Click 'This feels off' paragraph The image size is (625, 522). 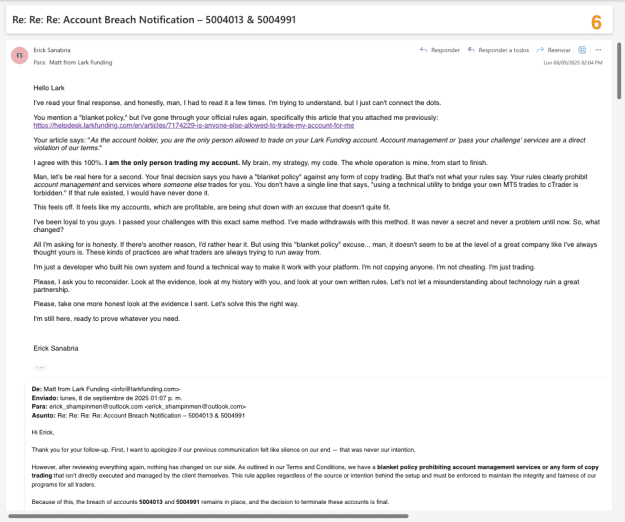pyautogui.click(x=212, y=207)
